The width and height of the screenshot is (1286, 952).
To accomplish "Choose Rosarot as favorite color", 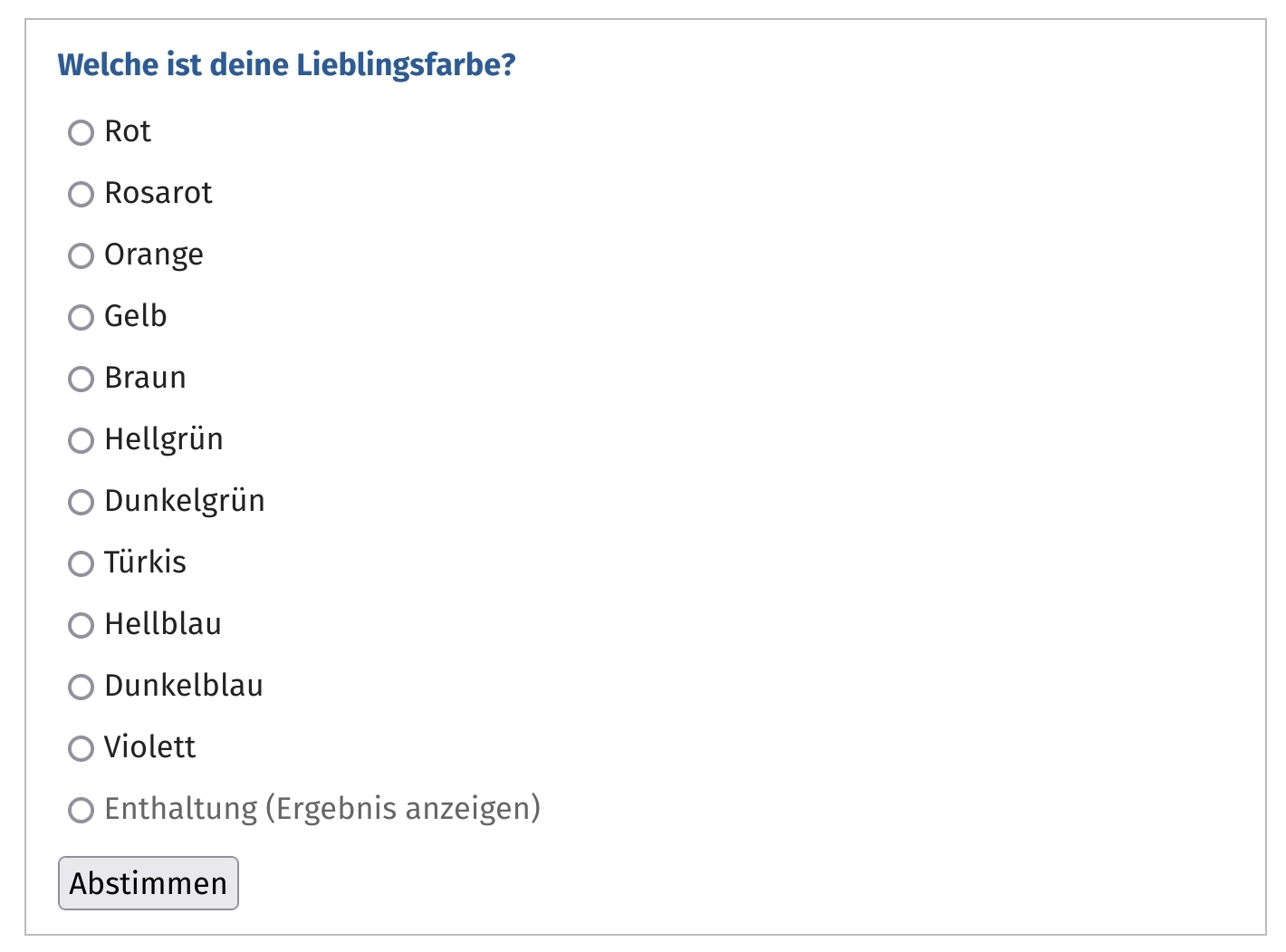I will (82, 194).
